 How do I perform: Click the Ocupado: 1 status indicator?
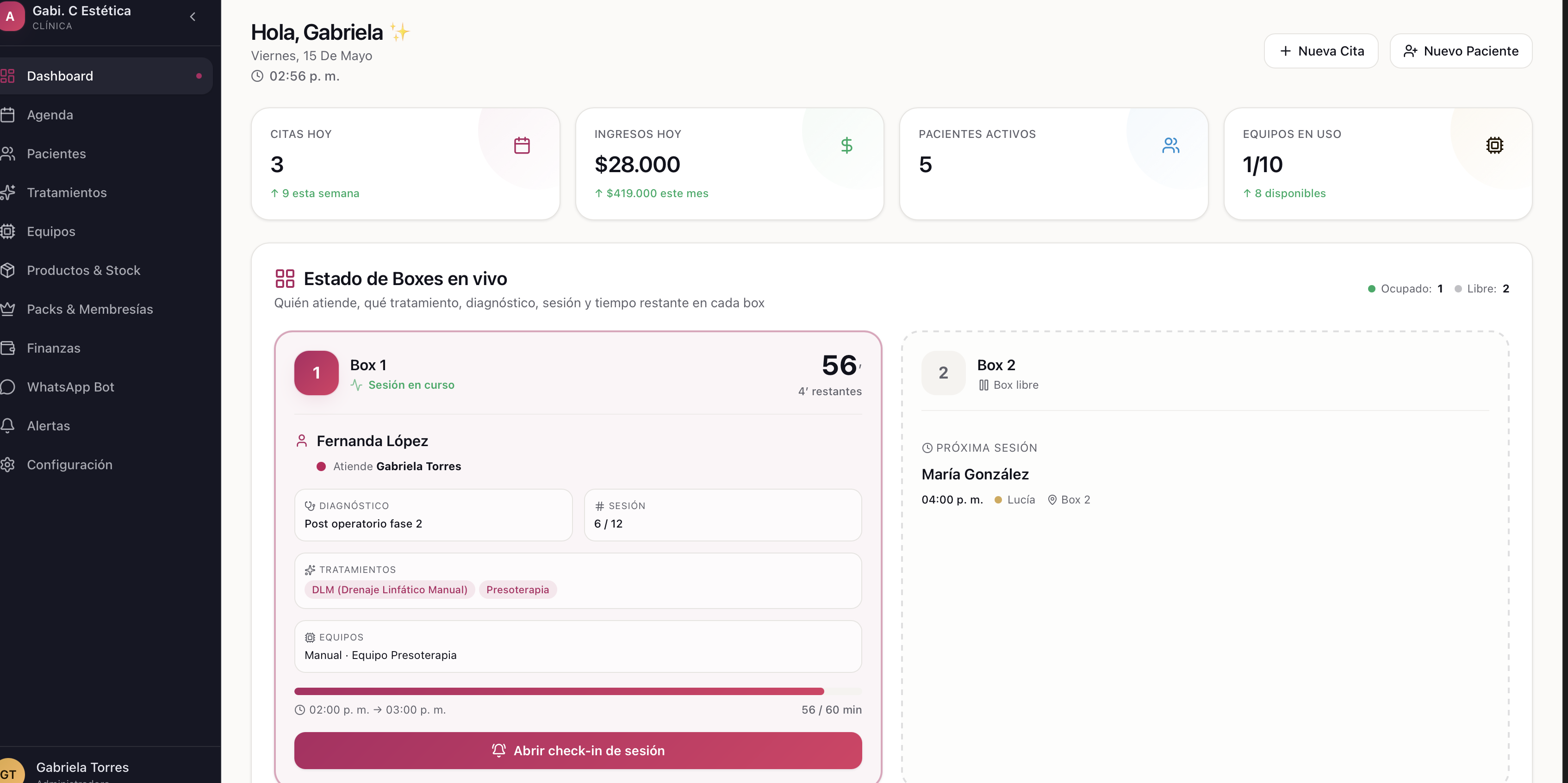pos(1405,289)
